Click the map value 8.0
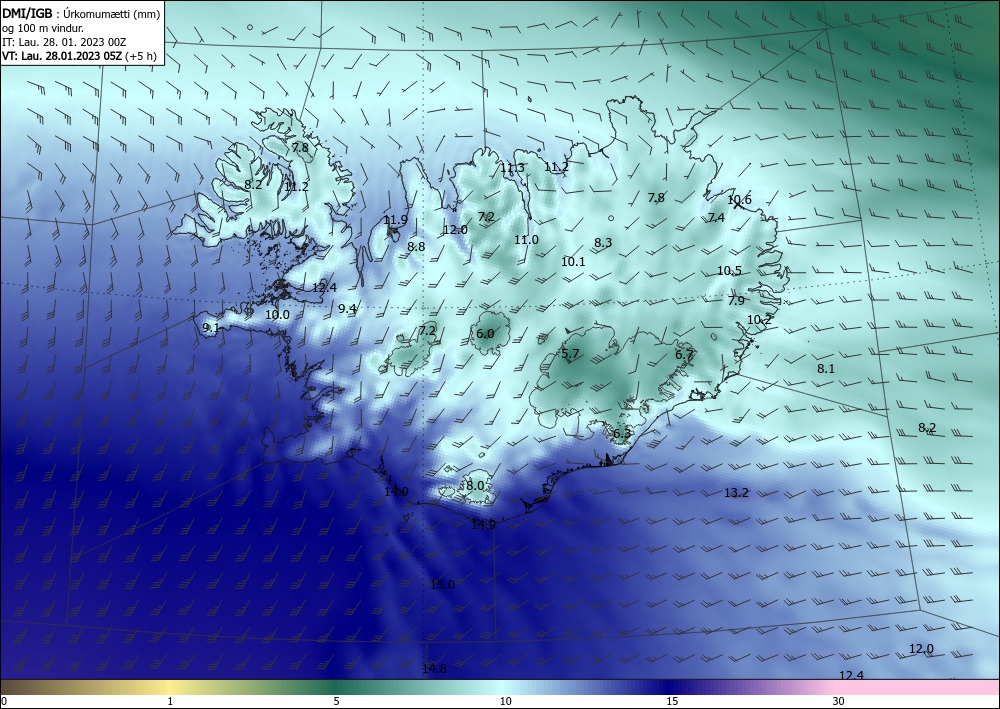The height and width of the screenshot is (709, 1000). coord(475,485)
